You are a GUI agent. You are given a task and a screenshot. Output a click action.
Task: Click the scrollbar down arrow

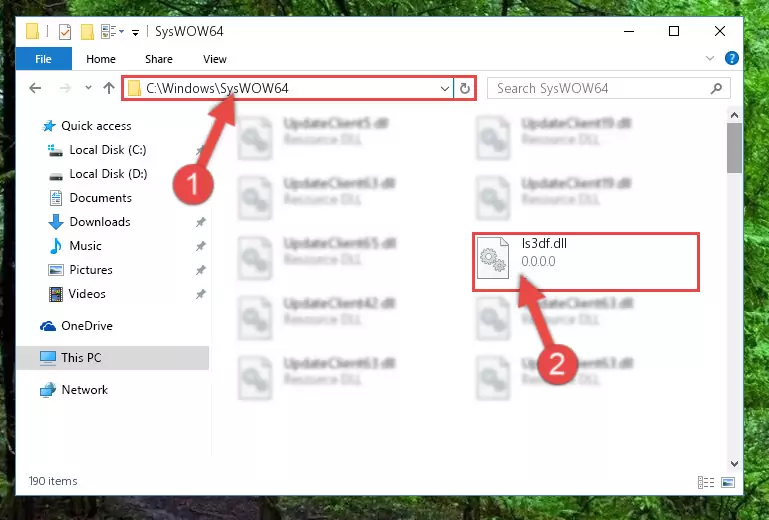[734, 464]
